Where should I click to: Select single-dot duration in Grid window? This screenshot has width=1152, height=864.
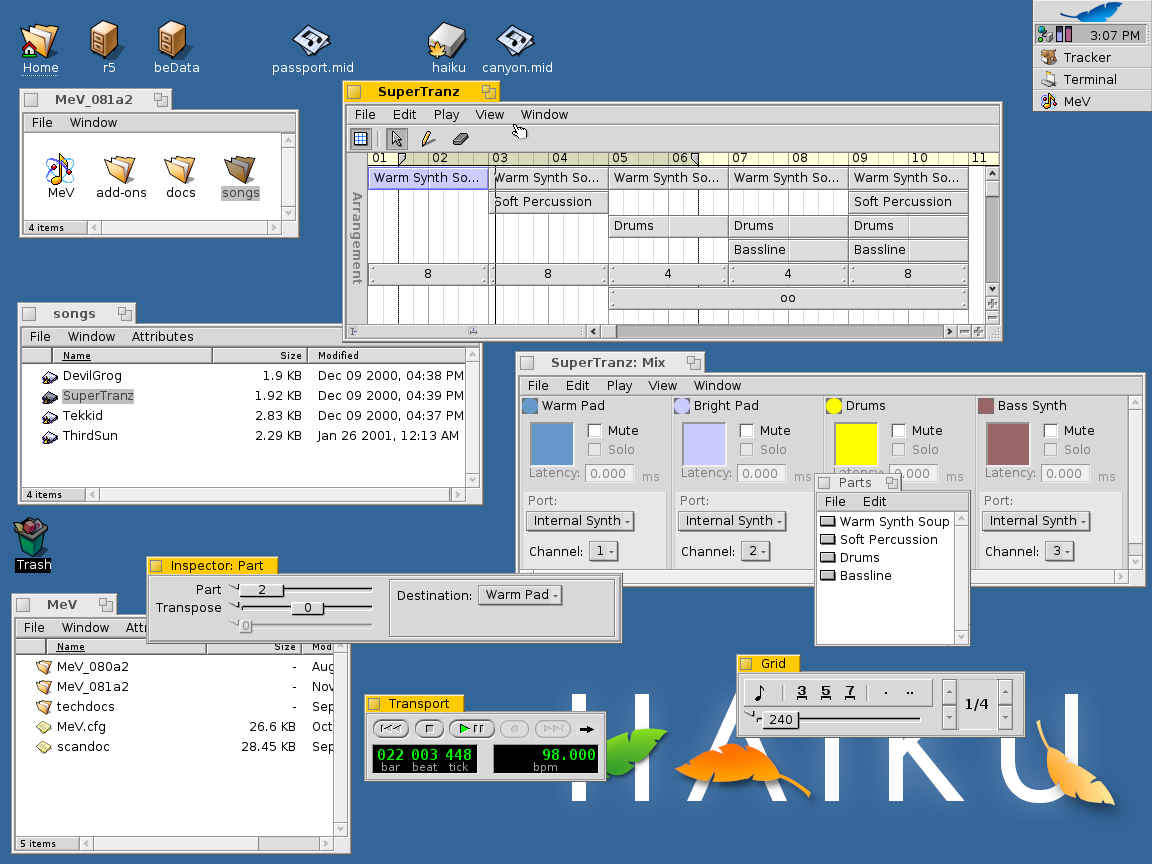(886, 692)
